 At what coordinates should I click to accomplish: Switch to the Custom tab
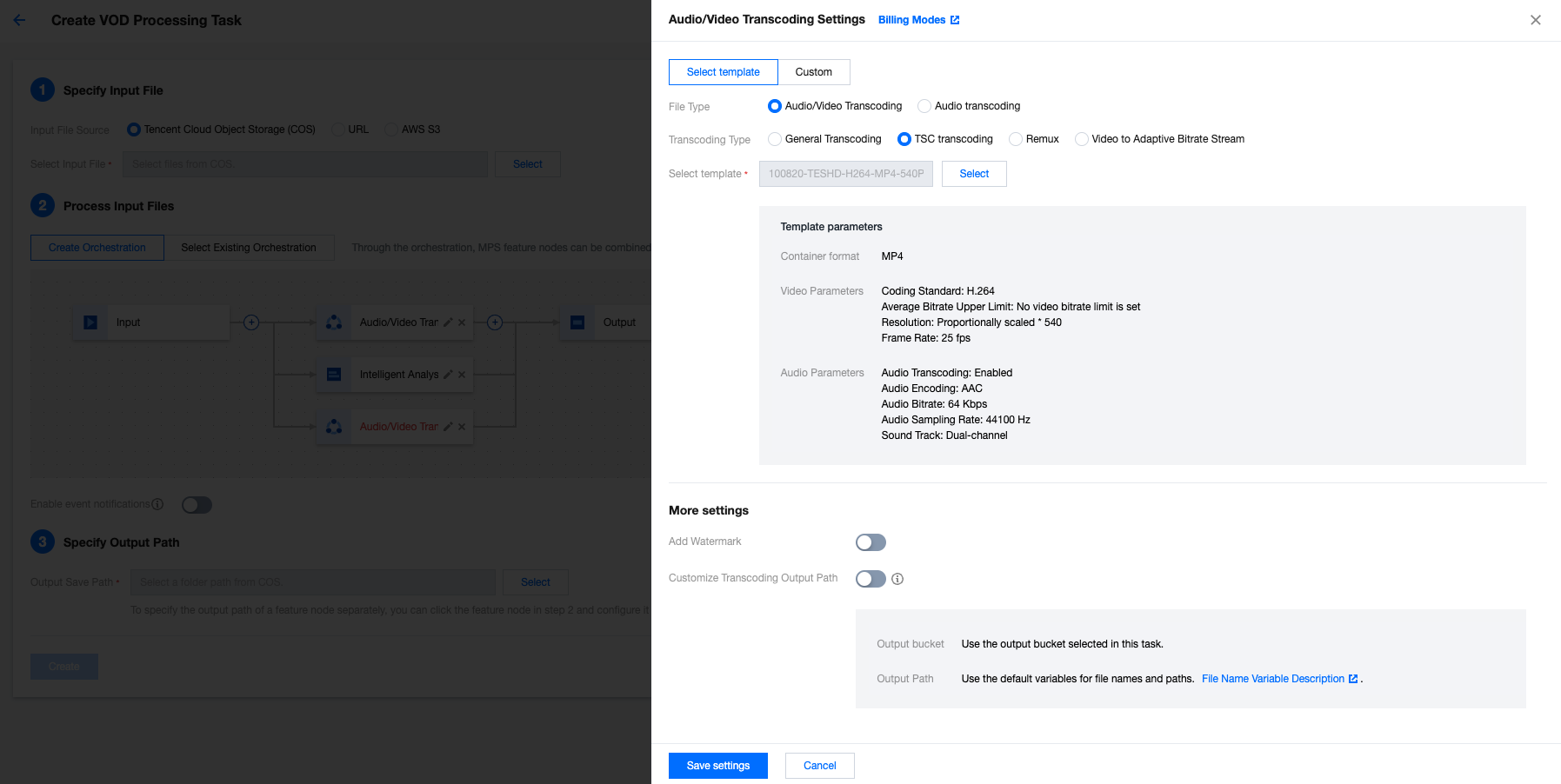click(x=814, y=72)
